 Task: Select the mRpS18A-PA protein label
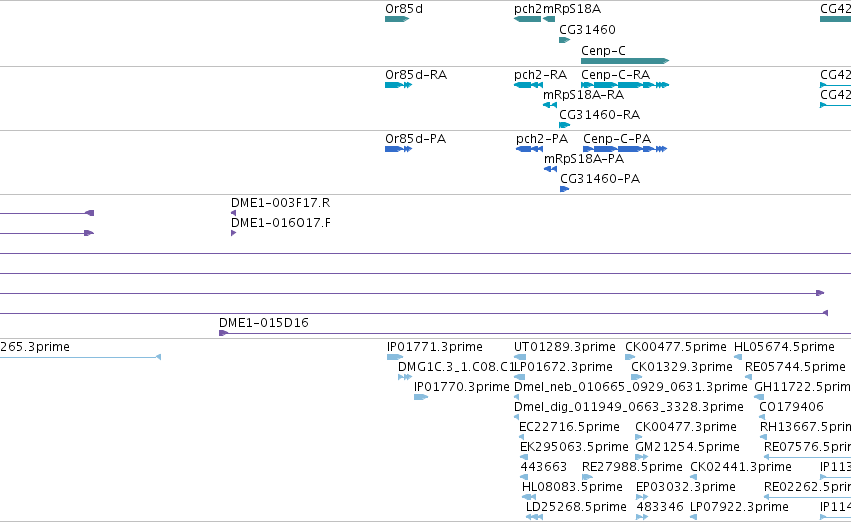coord(584,159)
